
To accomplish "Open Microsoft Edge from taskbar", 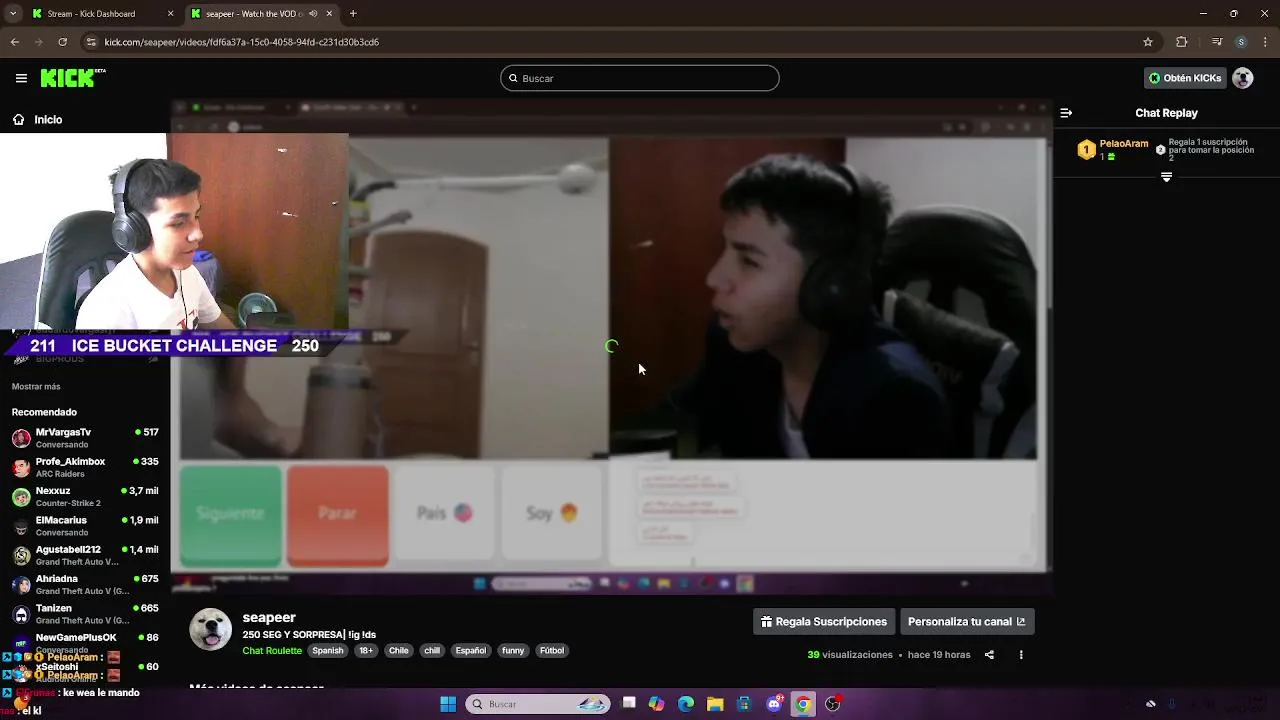I will click(x=686, y=704).
